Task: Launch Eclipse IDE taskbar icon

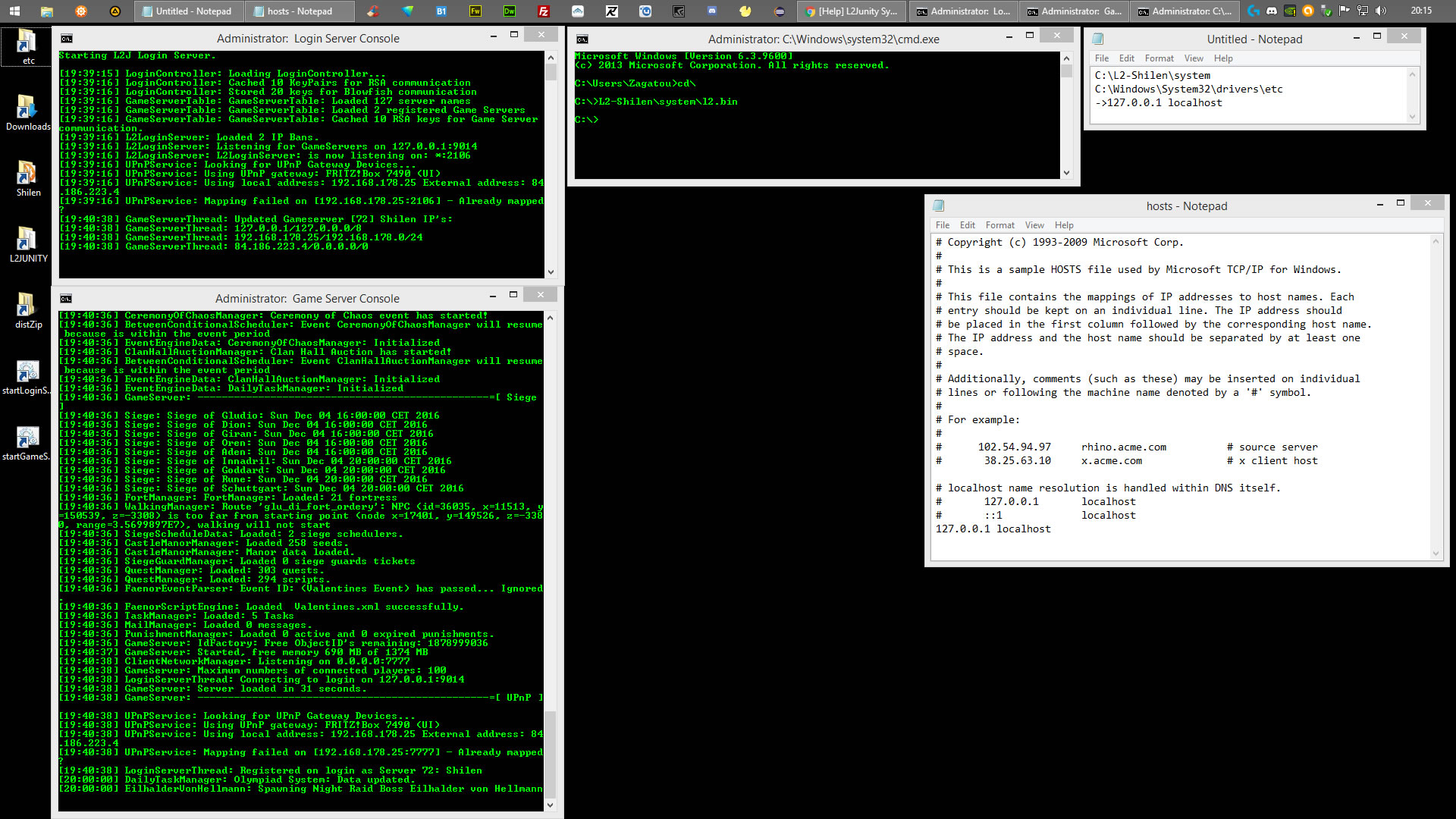Action: point(779,11)
